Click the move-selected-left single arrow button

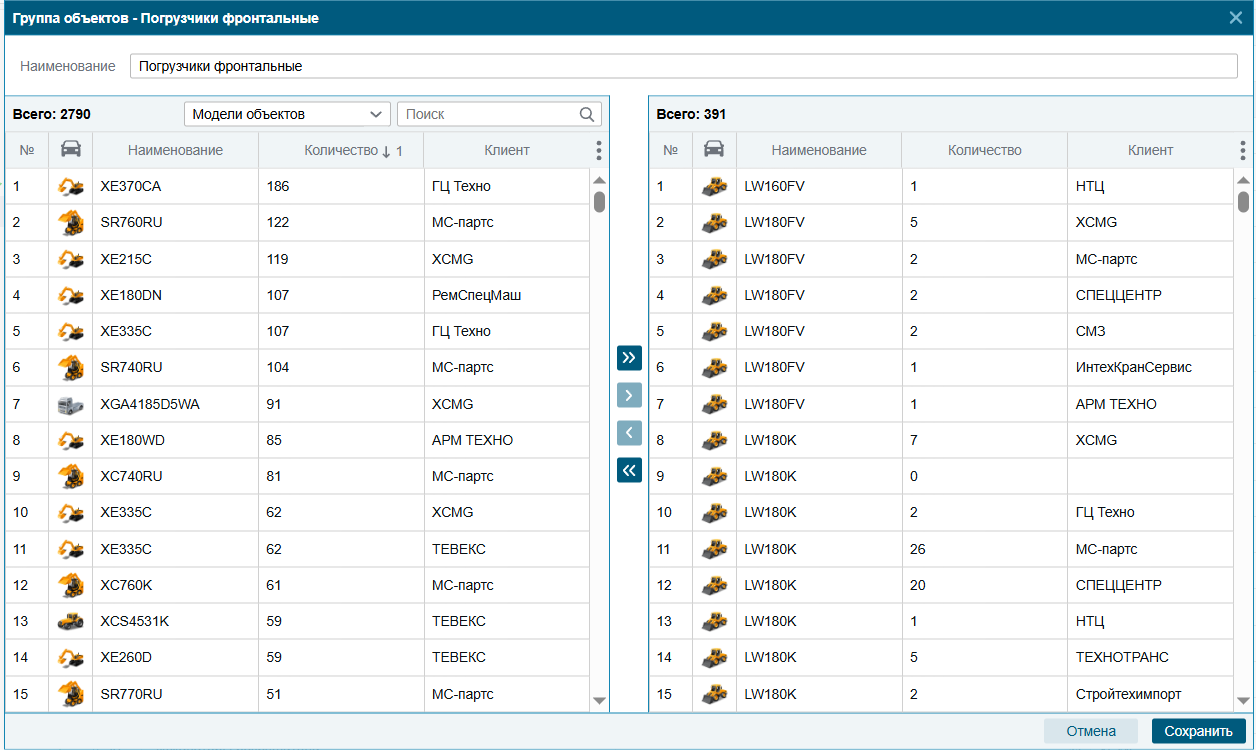point(629,433)
